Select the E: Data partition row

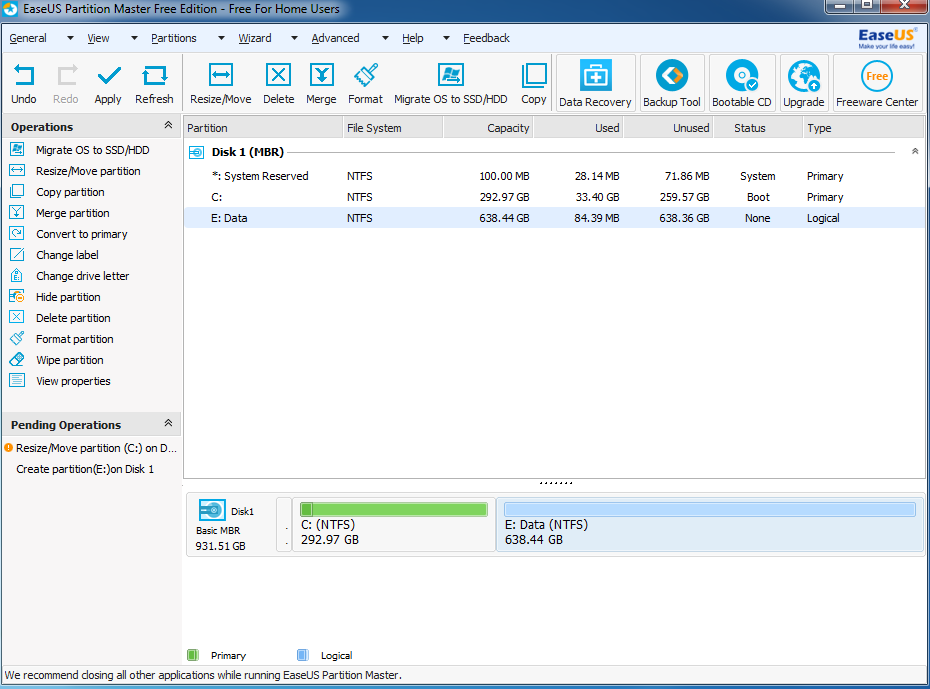tap(554, 218)
